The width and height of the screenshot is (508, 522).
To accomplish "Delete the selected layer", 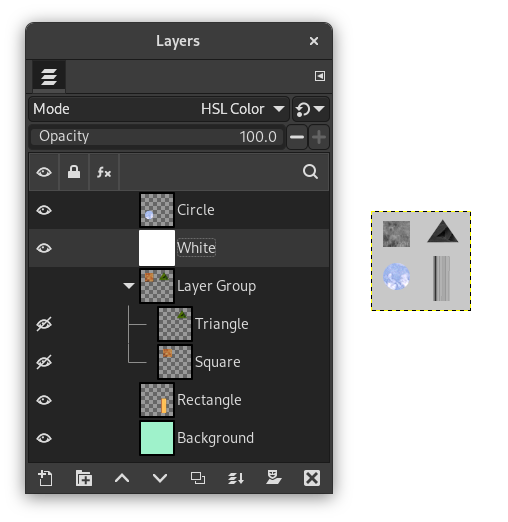I will pos(312,478).
